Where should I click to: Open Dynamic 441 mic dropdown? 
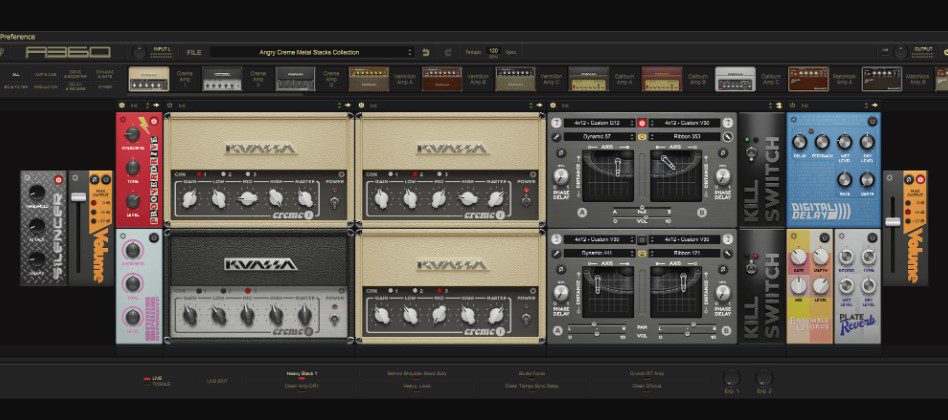(600, 253)
